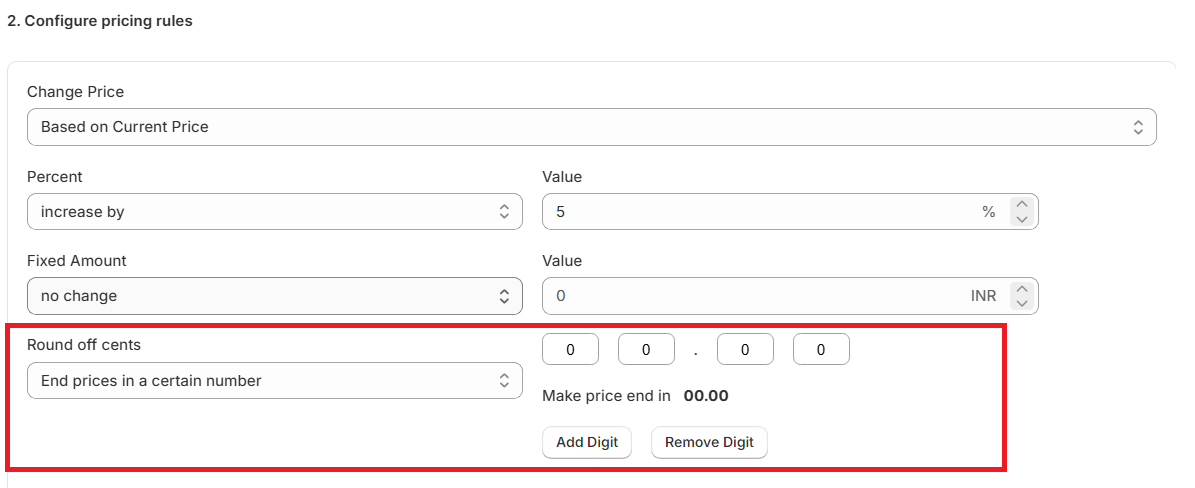Select the first rounding digit box
This screenshot has height=488, width=1195.
570,350
